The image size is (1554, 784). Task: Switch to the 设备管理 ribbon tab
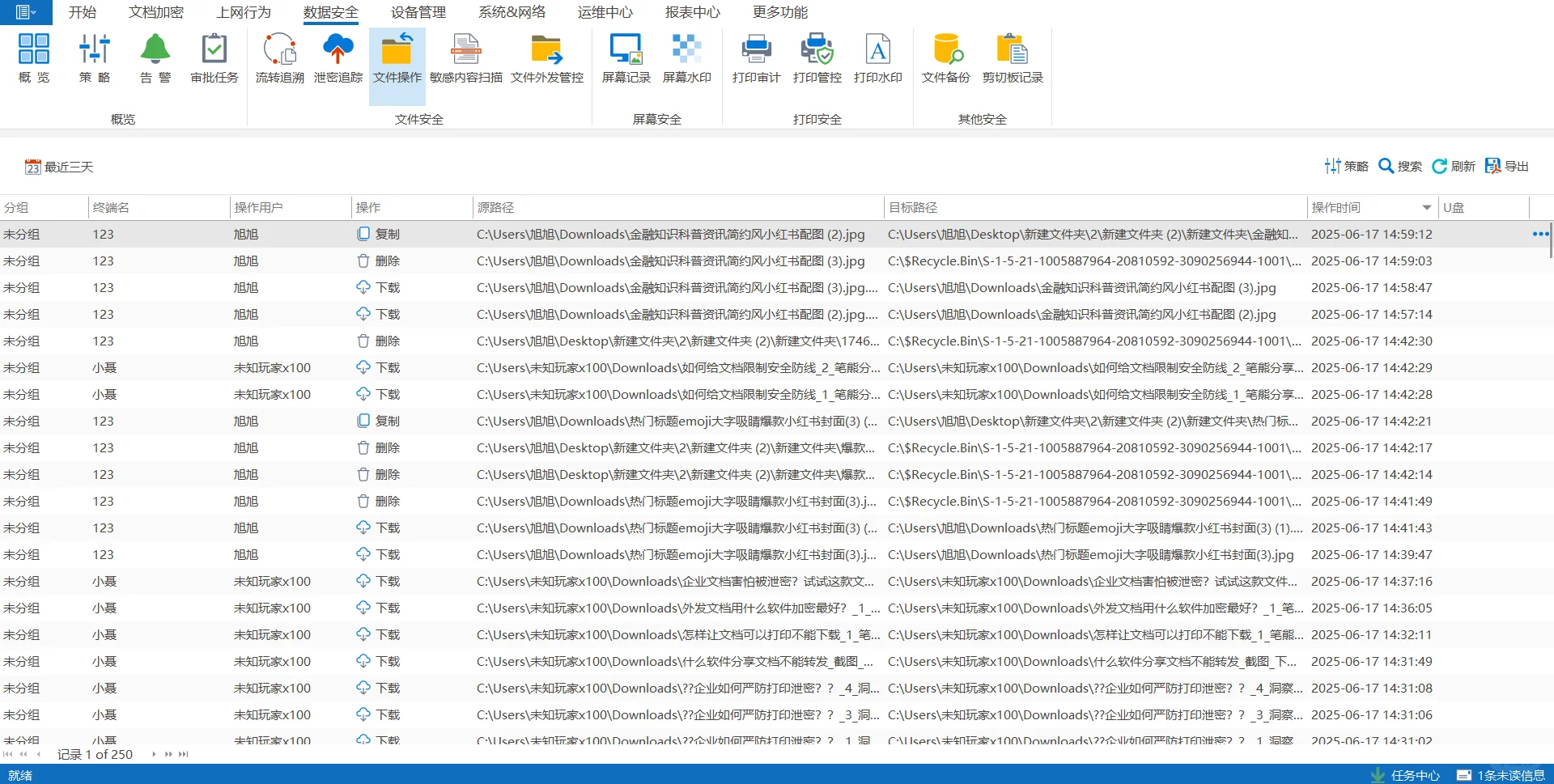417,12
